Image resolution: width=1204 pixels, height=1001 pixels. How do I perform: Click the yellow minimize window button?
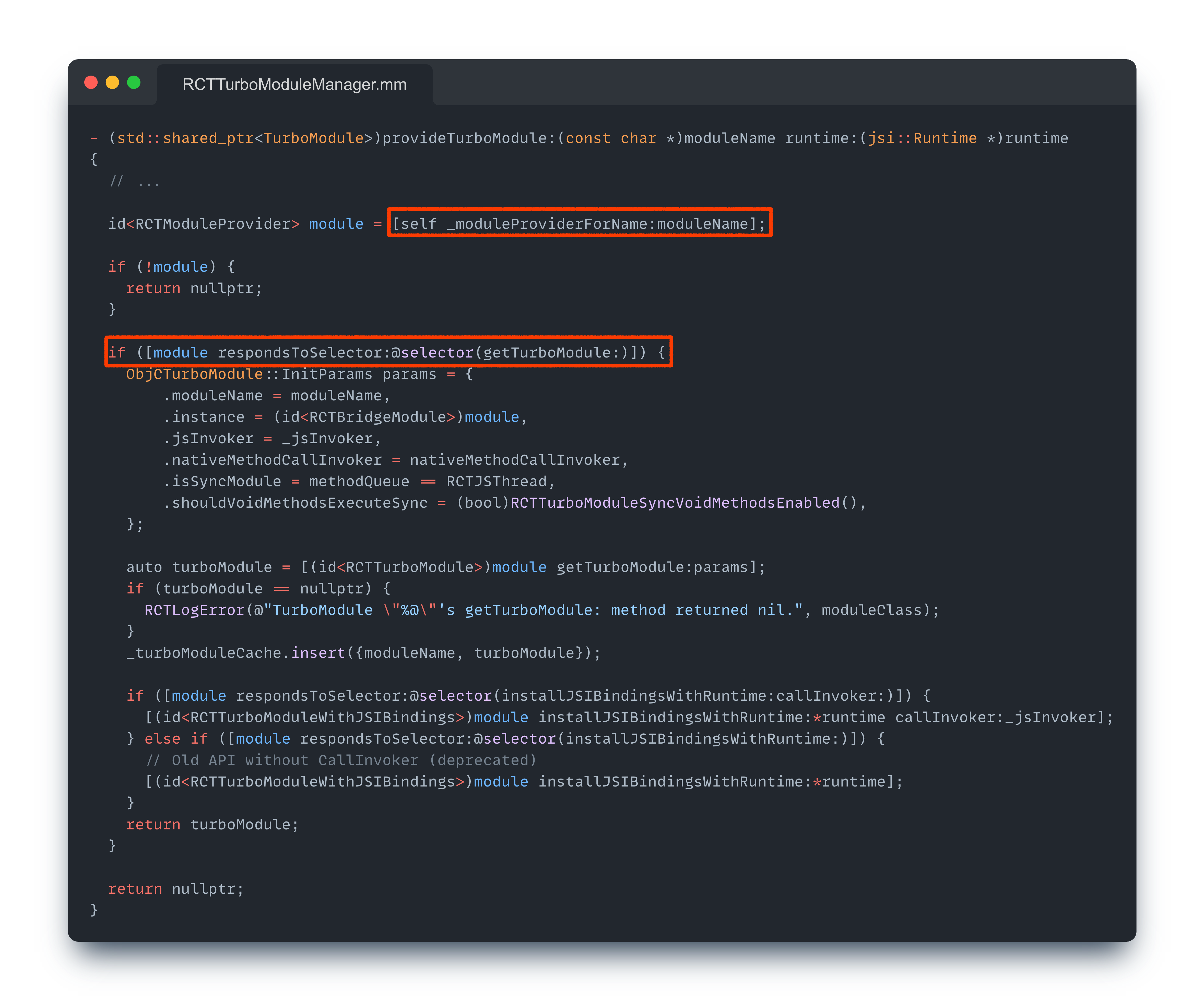[112, 82]
